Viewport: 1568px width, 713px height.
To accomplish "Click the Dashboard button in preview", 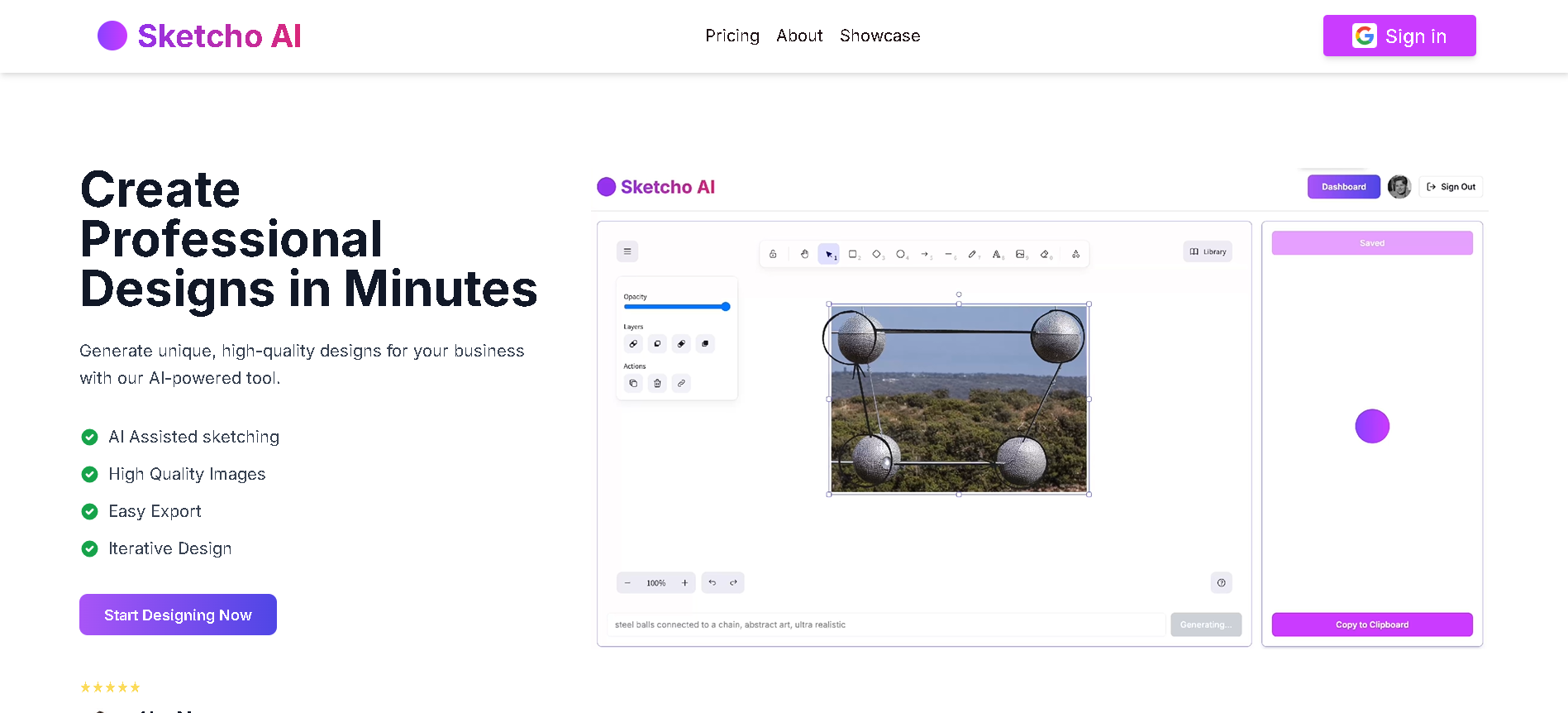I will pos(1344,187).
